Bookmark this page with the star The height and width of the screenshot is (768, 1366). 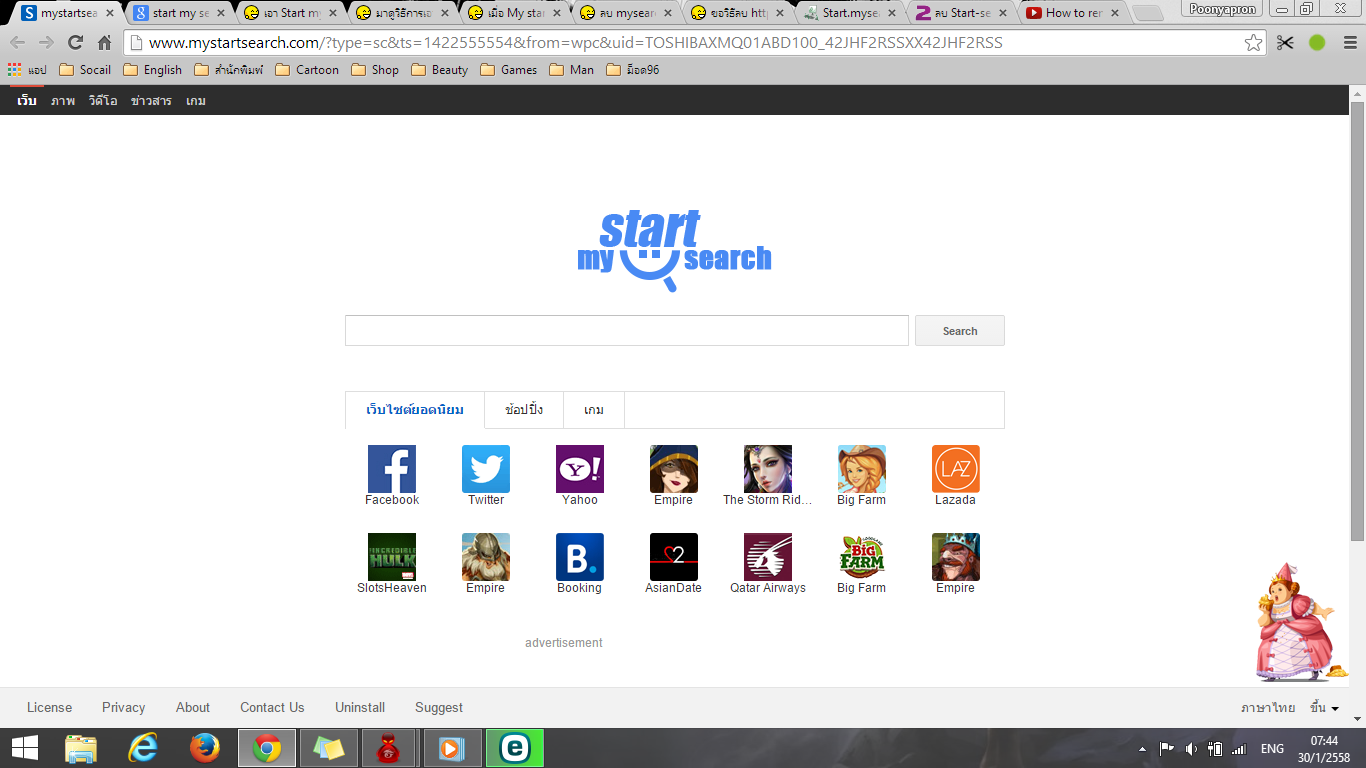coord(1253,43)
